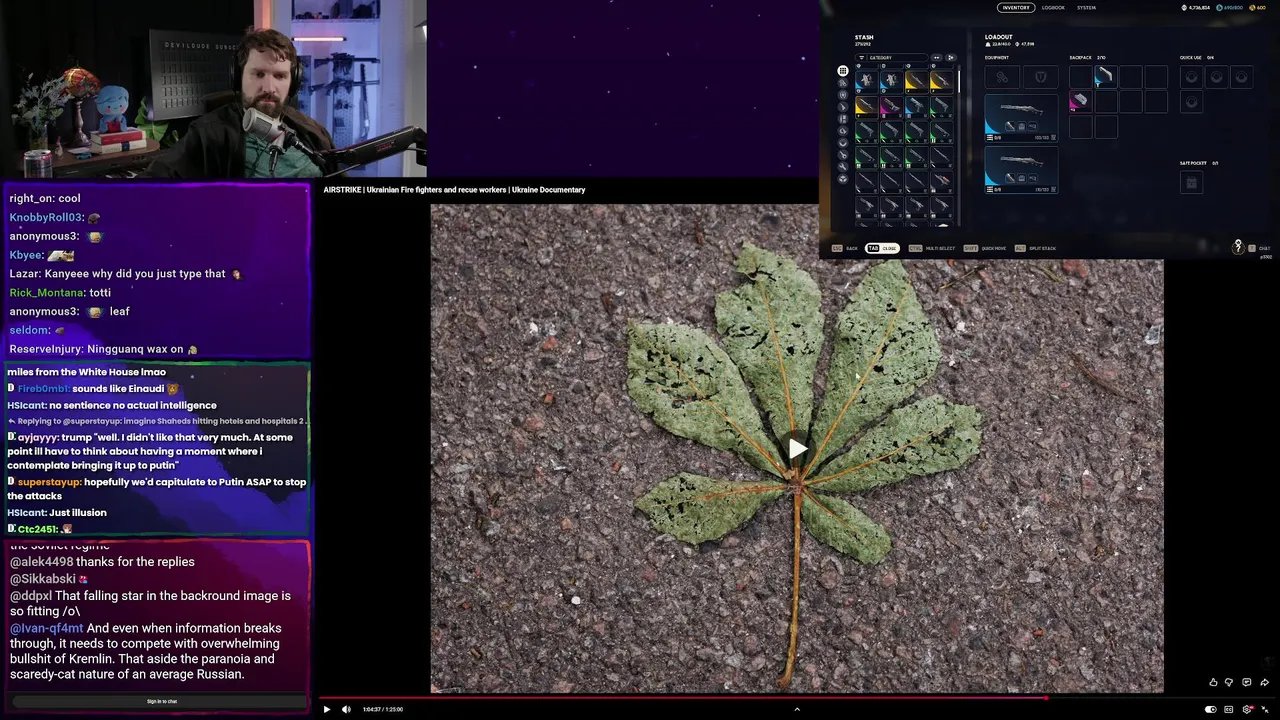Expand the chevron at the bottom center of the player
The image size is (1280, 720).
coord(797,709)
